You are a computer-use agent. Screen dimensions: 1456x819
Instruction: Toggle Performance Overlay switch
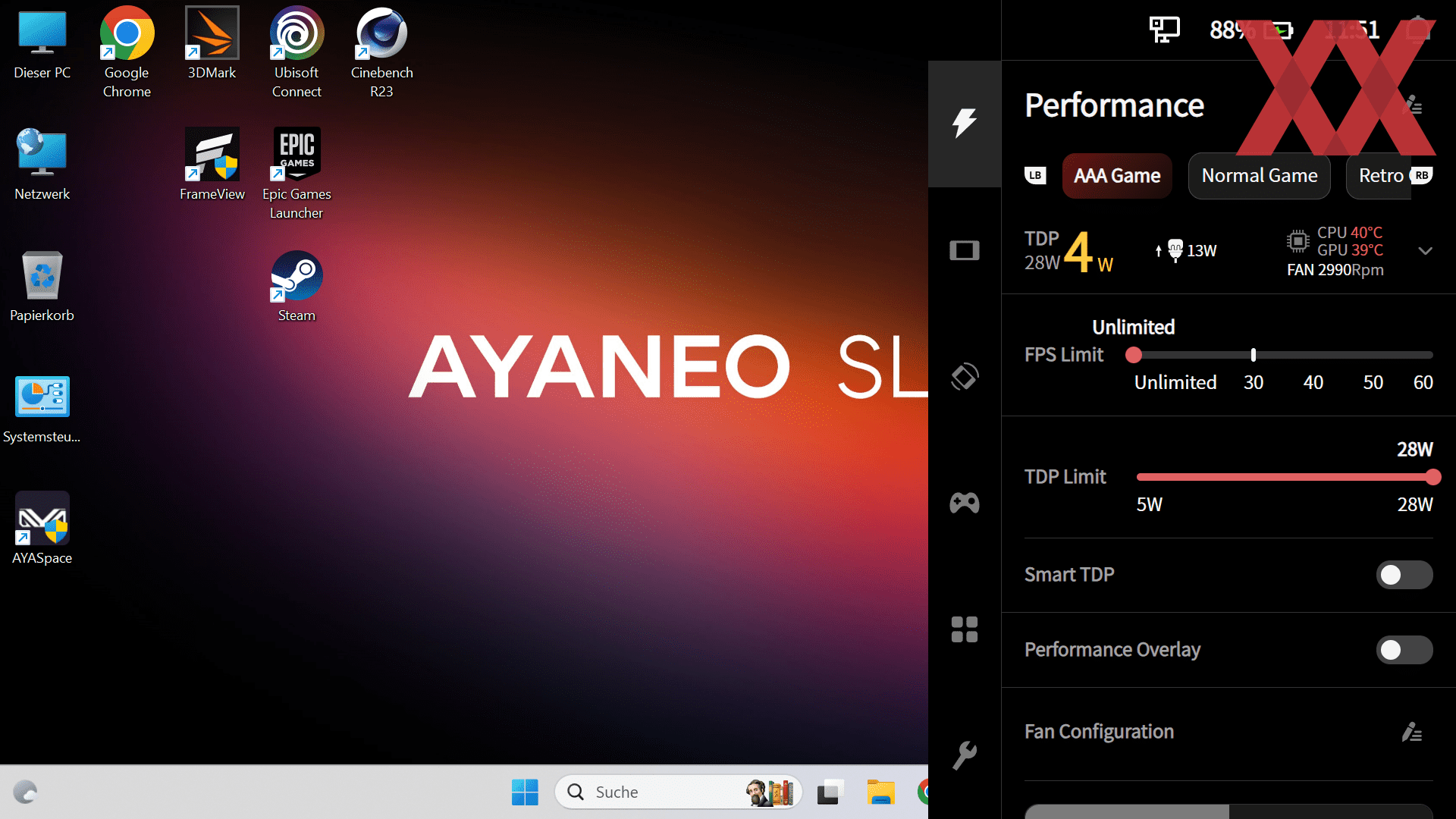coord(1404,650)
